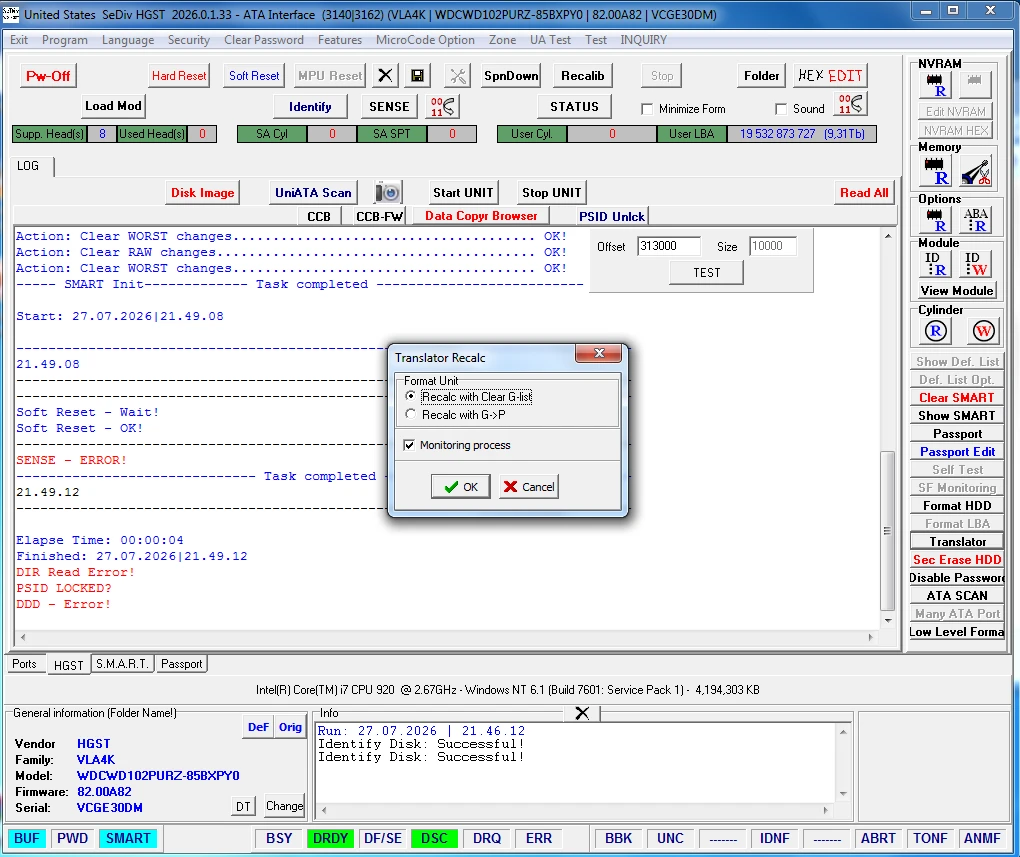Open the PSID Unlck tab
This screenshot has width=1020, height=857.
point(611,216)
